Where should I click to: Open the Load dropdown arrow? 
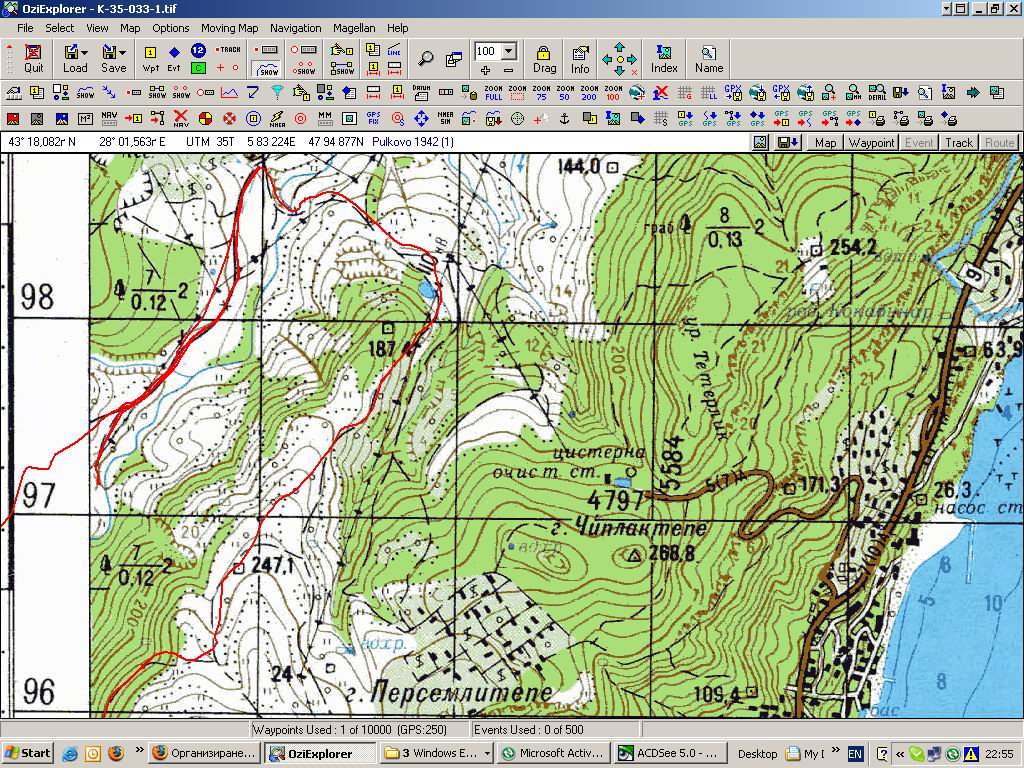point(84,51)
